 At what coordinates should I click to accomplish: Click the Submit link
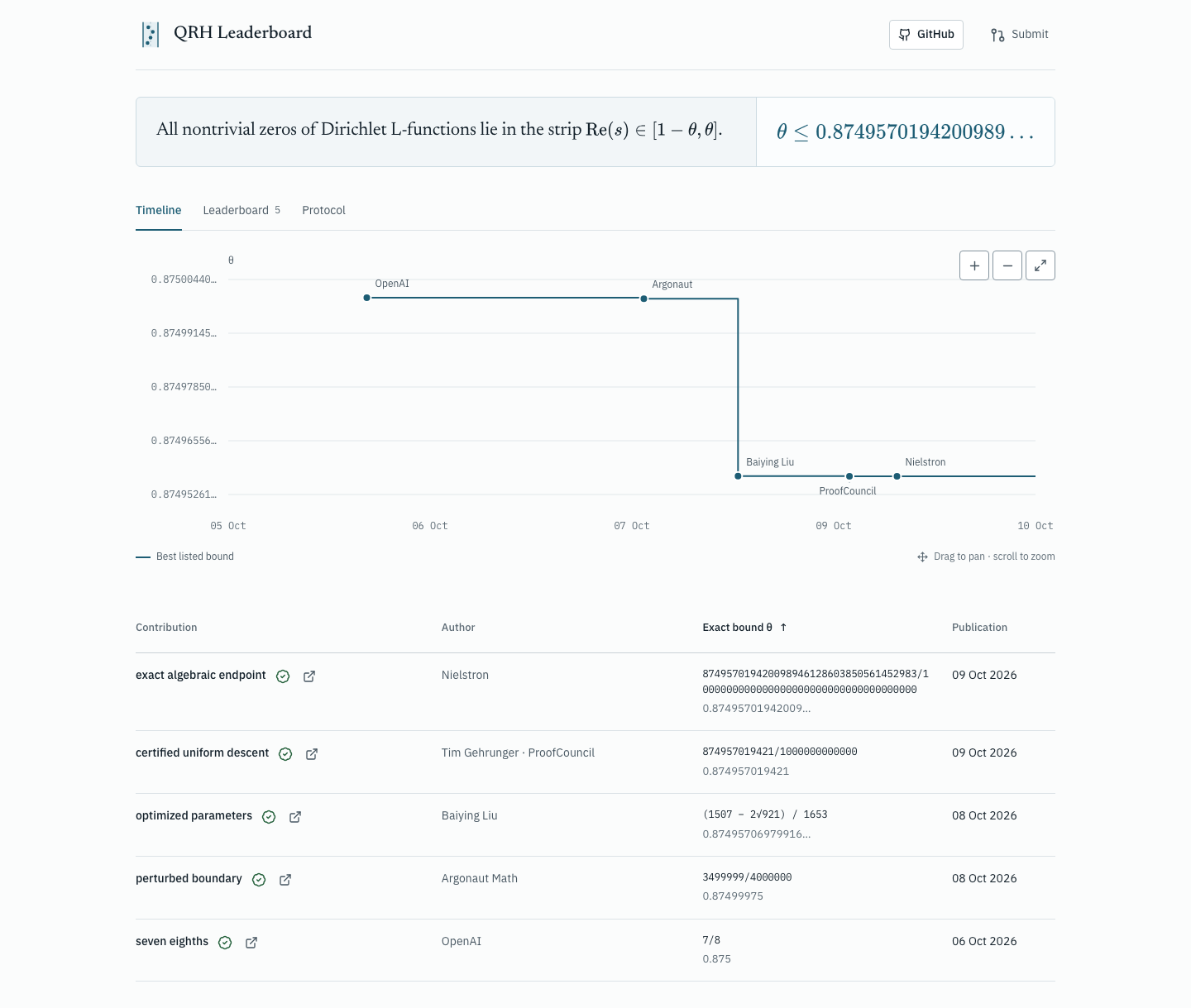(x=1020, y=35)
